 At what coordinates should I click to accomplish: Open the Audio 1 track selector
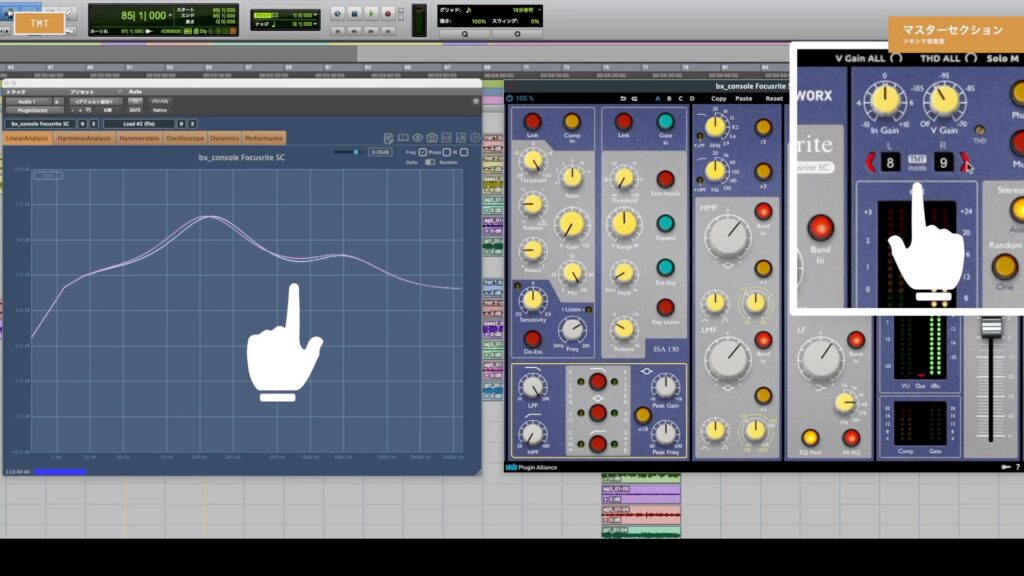click(x=27, y=102)
